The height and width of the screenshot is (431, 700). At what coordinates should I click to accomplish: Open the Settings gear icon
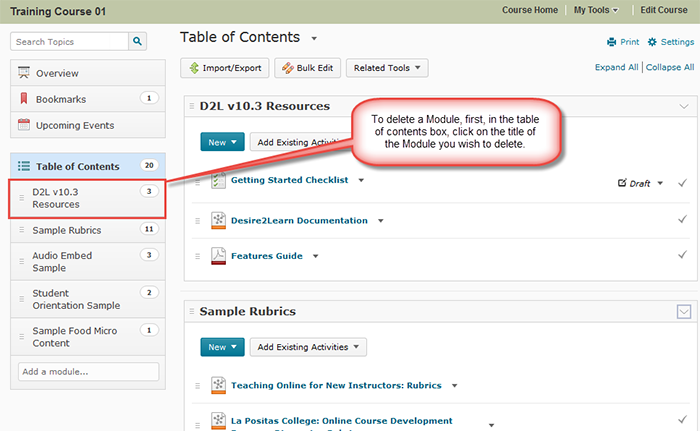(x=652, y=42)
